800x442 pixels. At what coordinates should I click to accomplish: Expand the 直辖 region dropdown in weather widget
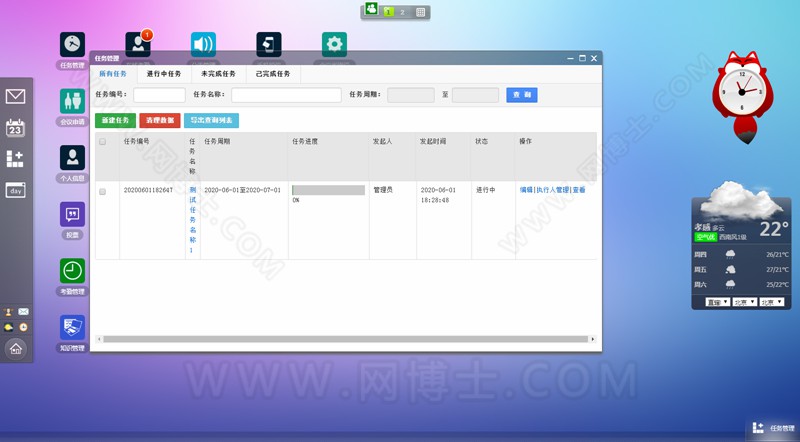[x=717, y=302]
